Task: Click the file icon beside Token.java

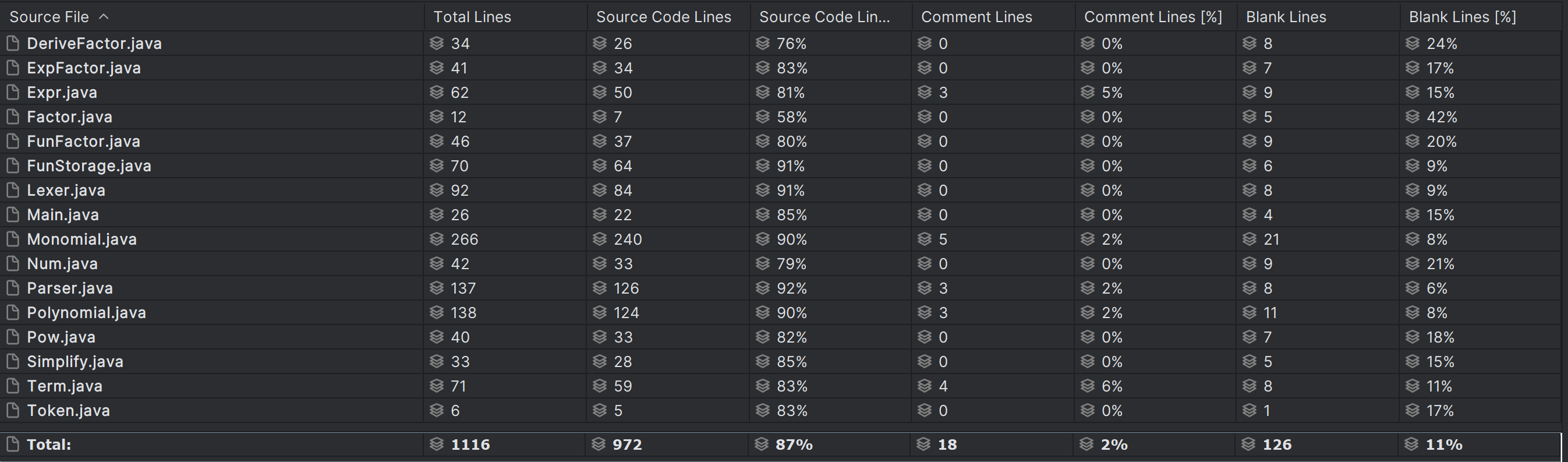Action: click(12, 410)
